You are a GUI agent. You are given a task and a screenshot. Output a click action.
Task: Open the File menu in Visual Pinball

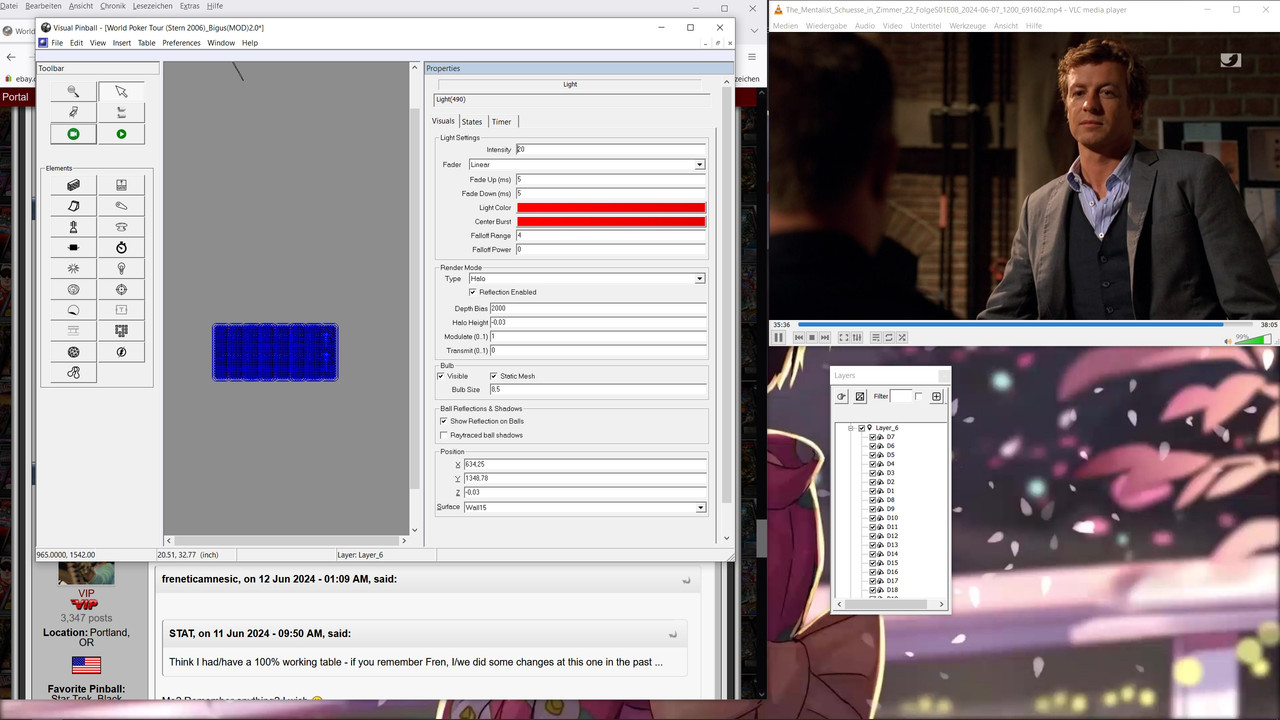57,43
